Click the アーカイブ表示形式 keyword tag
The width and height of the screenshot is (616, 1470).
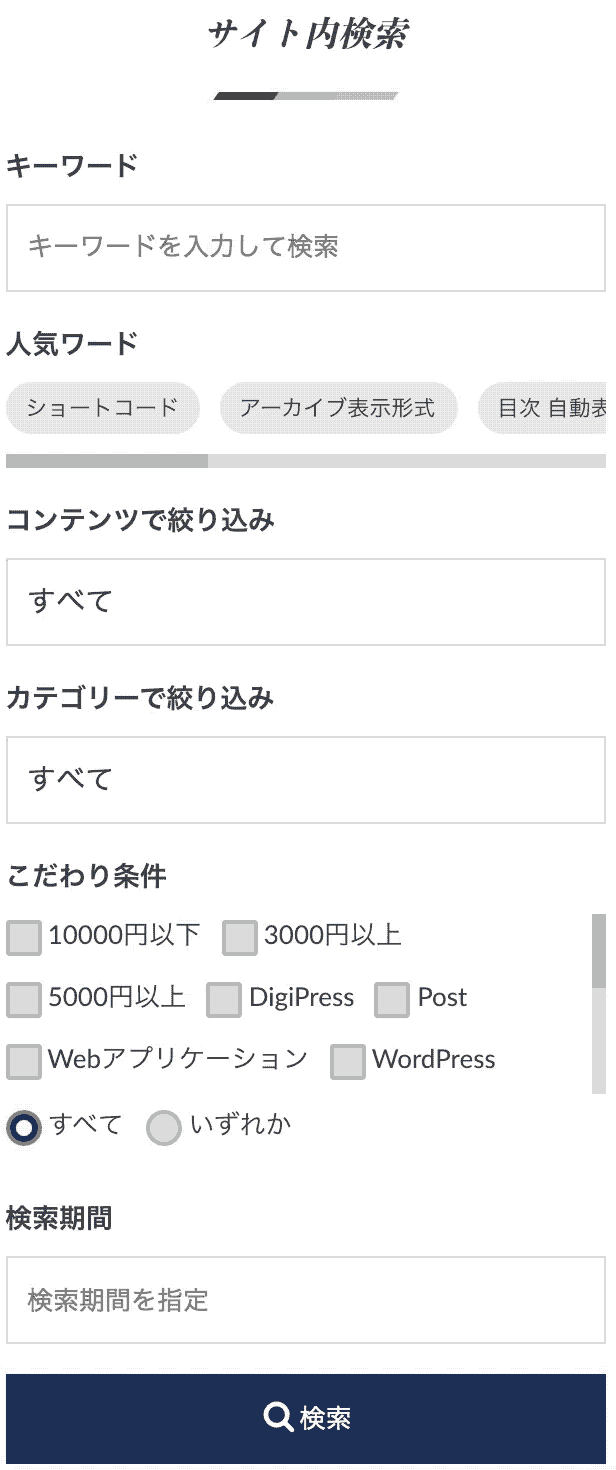coord(338,408)
